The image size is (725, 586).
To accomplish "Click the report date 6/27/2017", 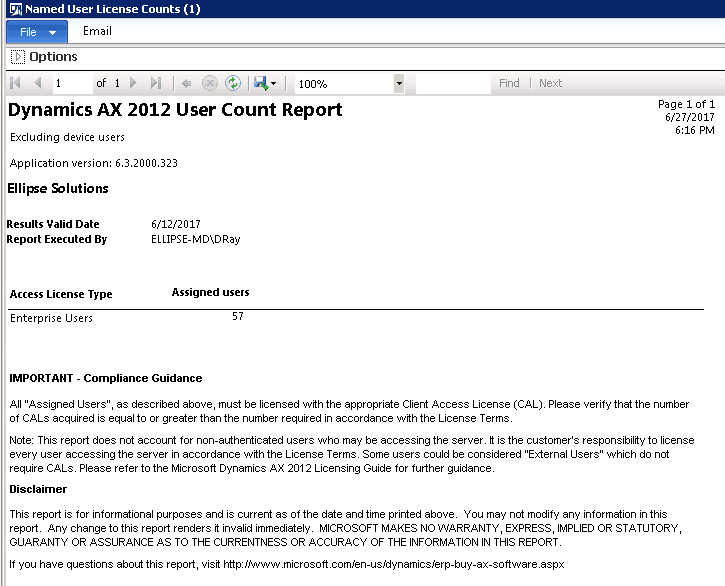I will [690, 117].
